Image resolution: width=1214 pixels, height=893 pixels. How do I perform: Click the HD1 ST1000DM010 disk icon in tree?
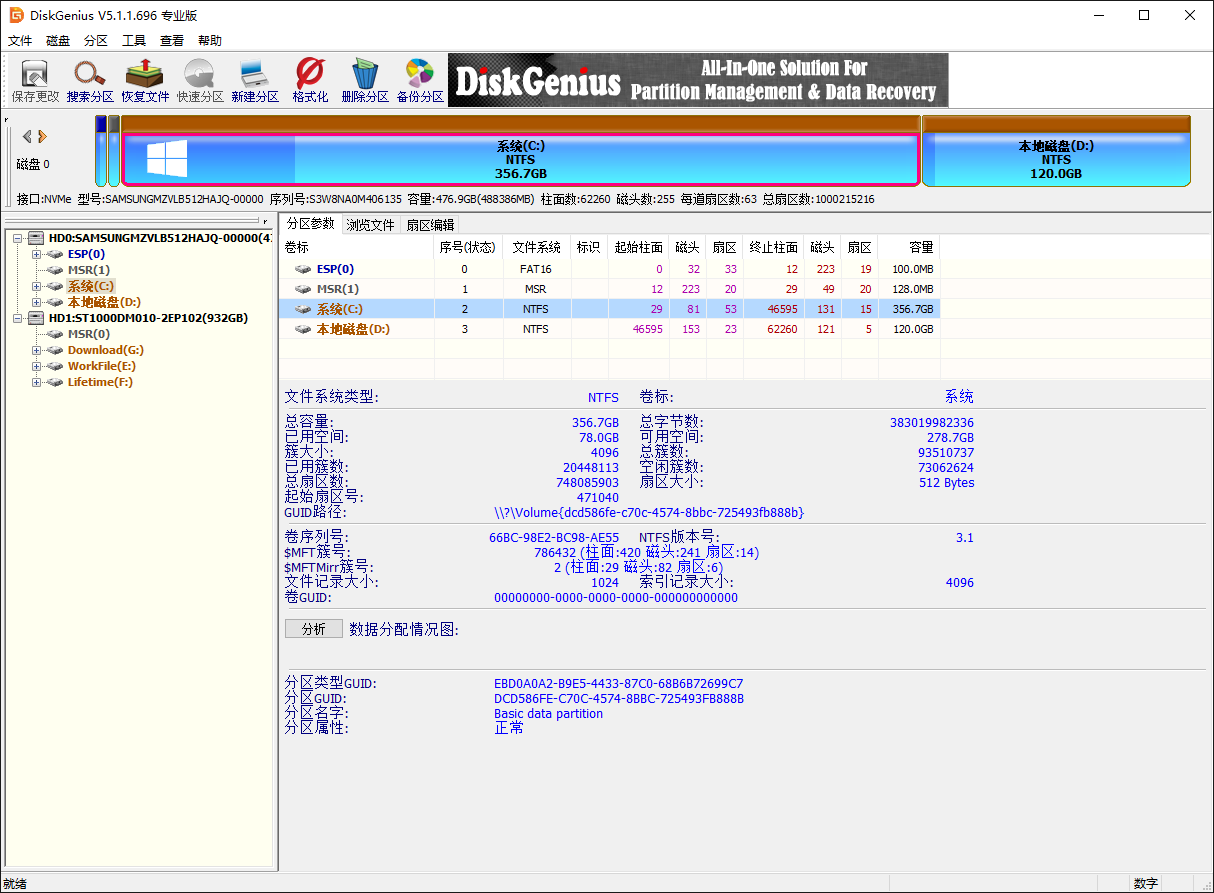[37, 318]
